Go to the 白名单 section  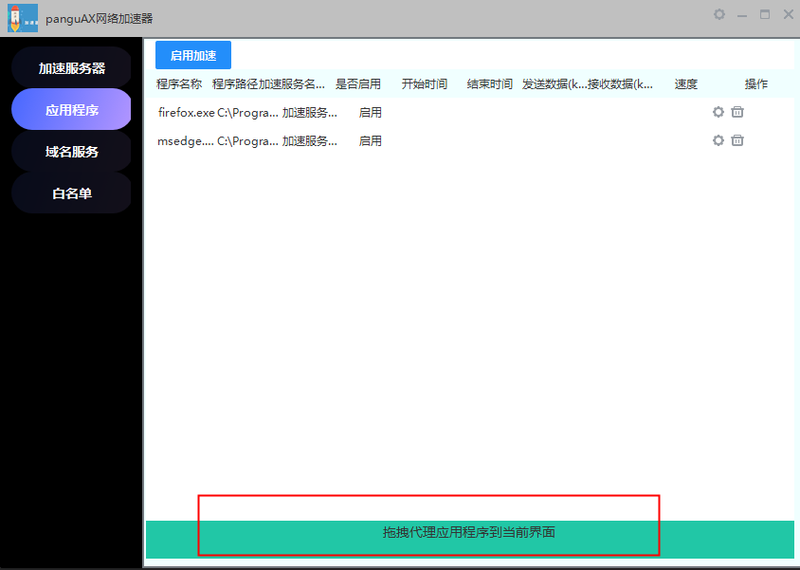click(x=71, y=193)
